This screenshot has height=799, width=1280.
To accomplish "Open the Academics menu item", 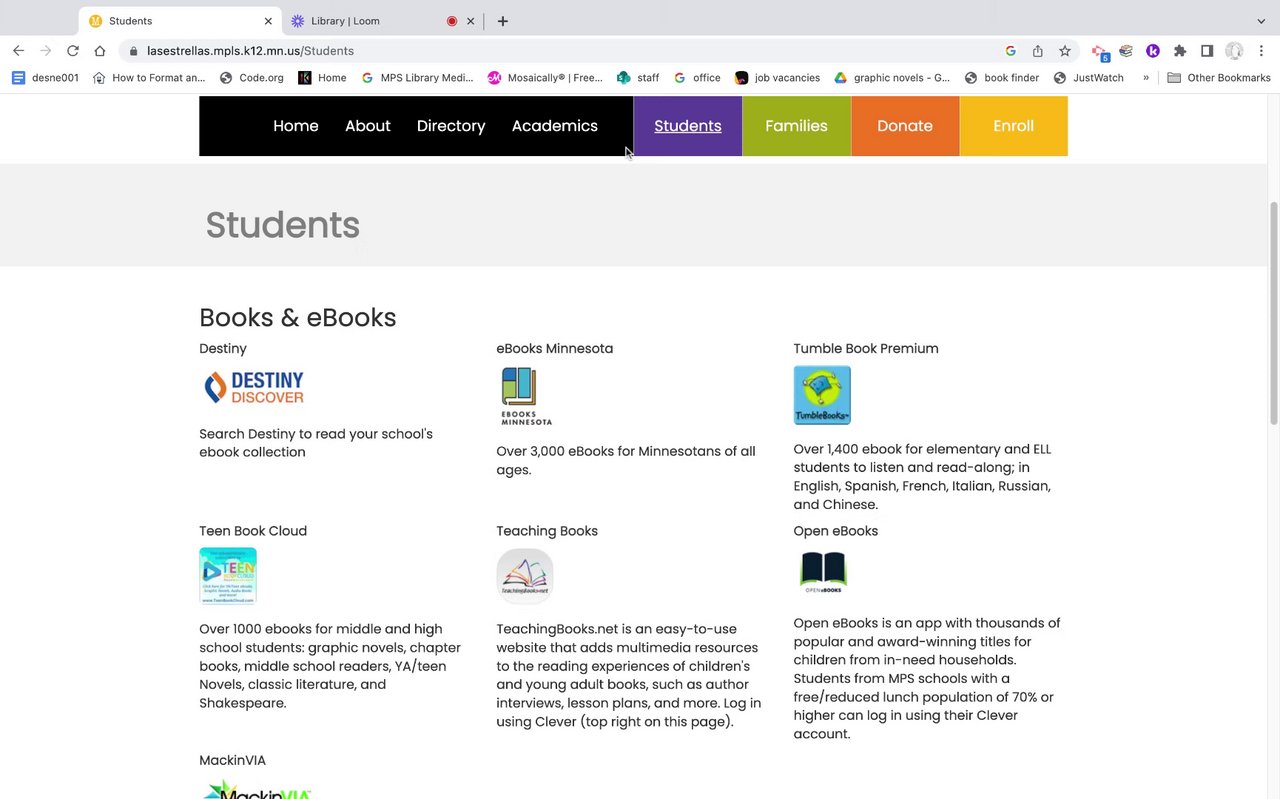I will click(x=555, y=126).
